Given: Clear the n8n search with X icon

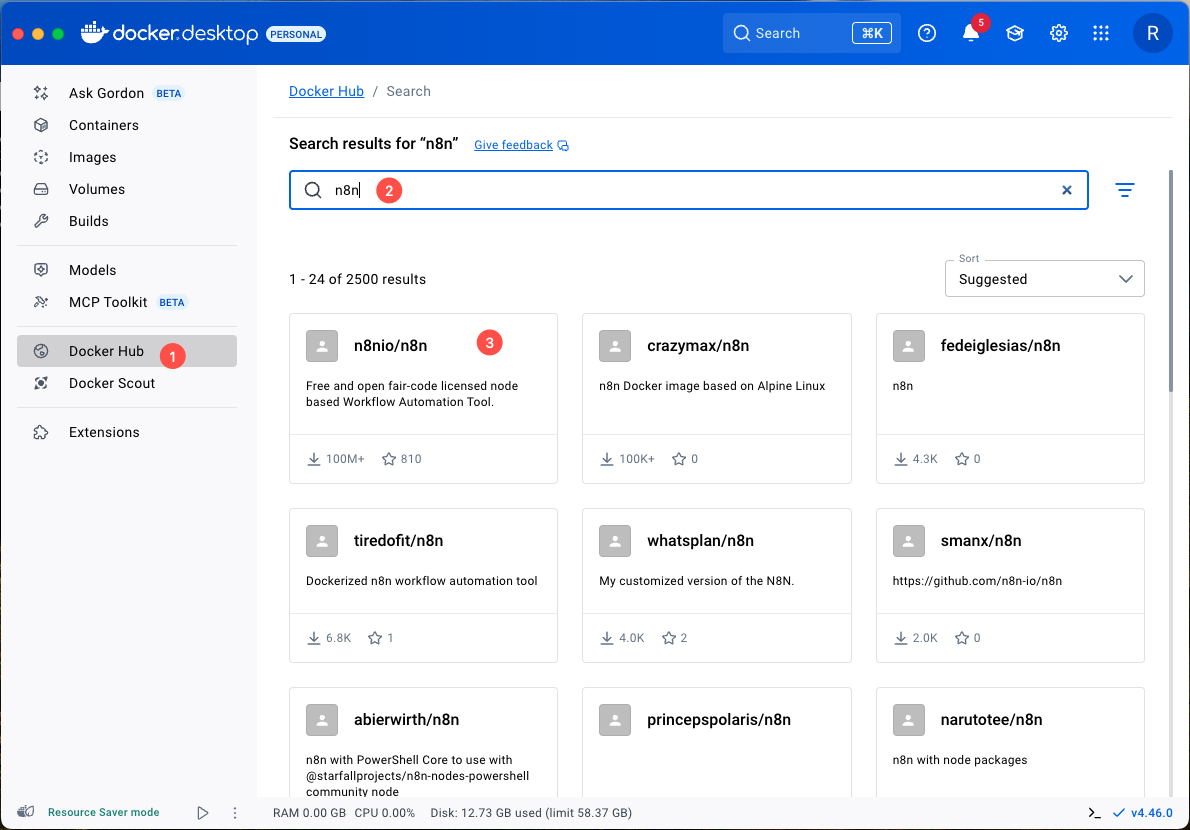Looking at the screenshot, I should [x=1067, y=190].
